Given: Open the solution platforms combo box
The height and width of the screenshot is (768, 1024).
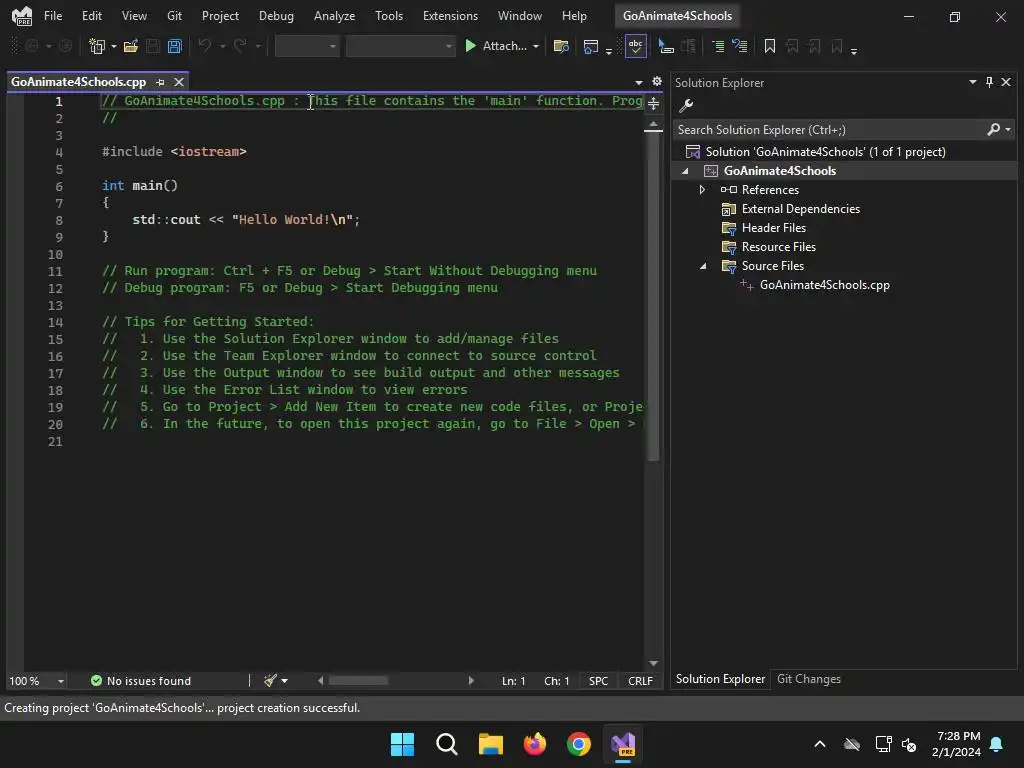Looking at the screenshot, I should coord(400,46).
